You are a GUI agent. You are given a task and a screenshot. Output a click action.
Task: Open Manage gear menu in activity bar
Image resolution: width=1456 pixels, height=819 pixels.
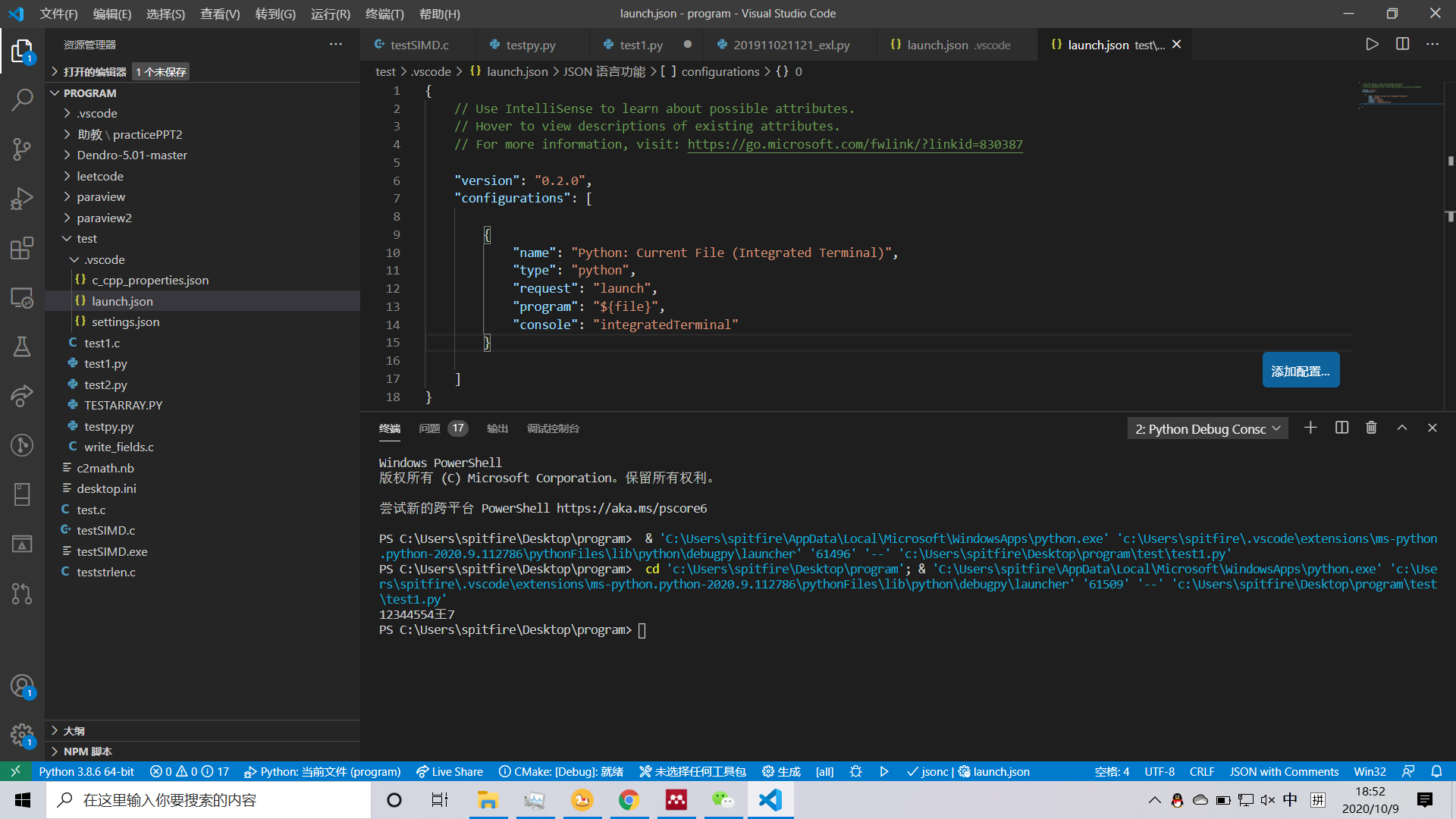coord(22,735)
